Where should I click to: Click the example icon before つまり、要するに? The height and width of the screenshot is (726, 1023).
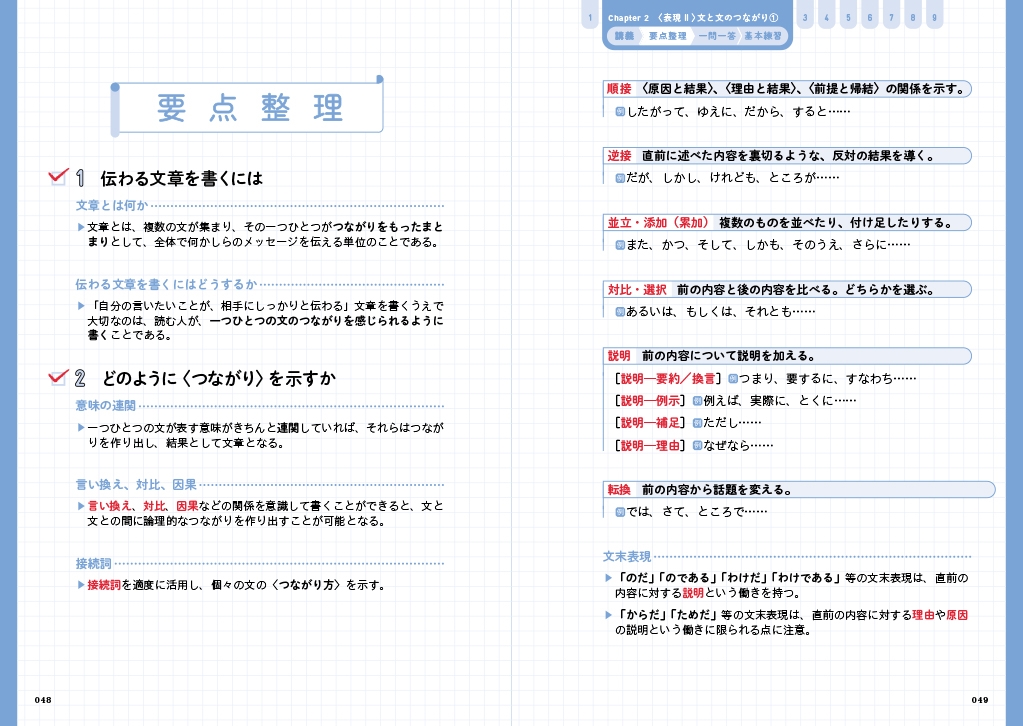[733, 378]
